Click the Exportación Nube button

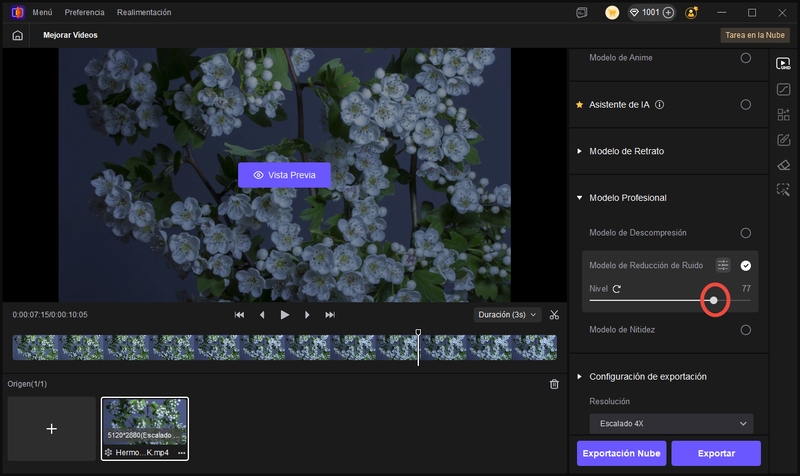621,453
